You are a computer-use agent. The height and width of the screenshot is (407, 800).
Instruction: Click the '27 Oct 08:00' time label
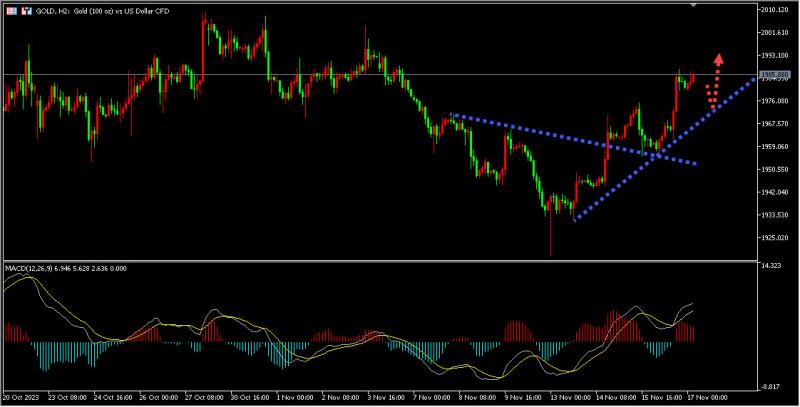point(203,397)
